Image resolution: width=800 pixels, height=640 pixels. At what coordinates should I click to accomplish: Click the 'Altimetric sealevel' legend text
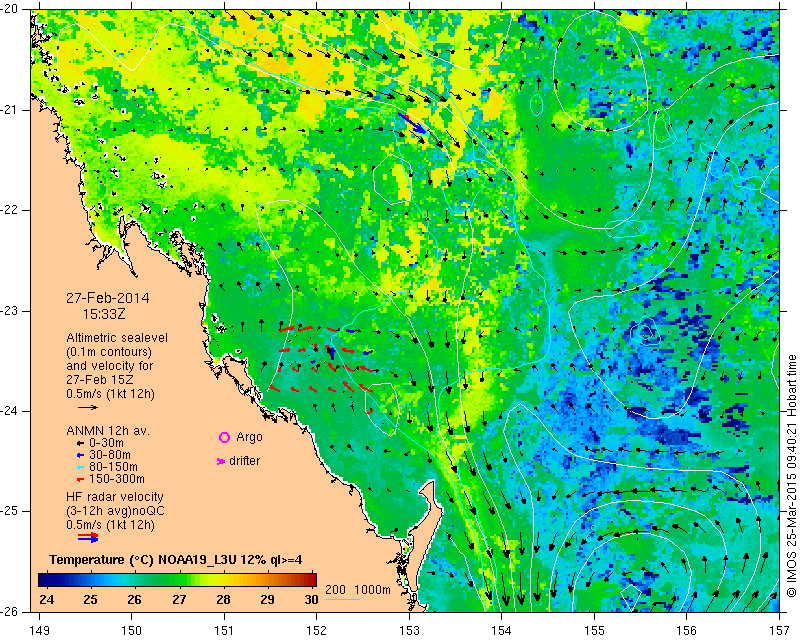(117, 338)
